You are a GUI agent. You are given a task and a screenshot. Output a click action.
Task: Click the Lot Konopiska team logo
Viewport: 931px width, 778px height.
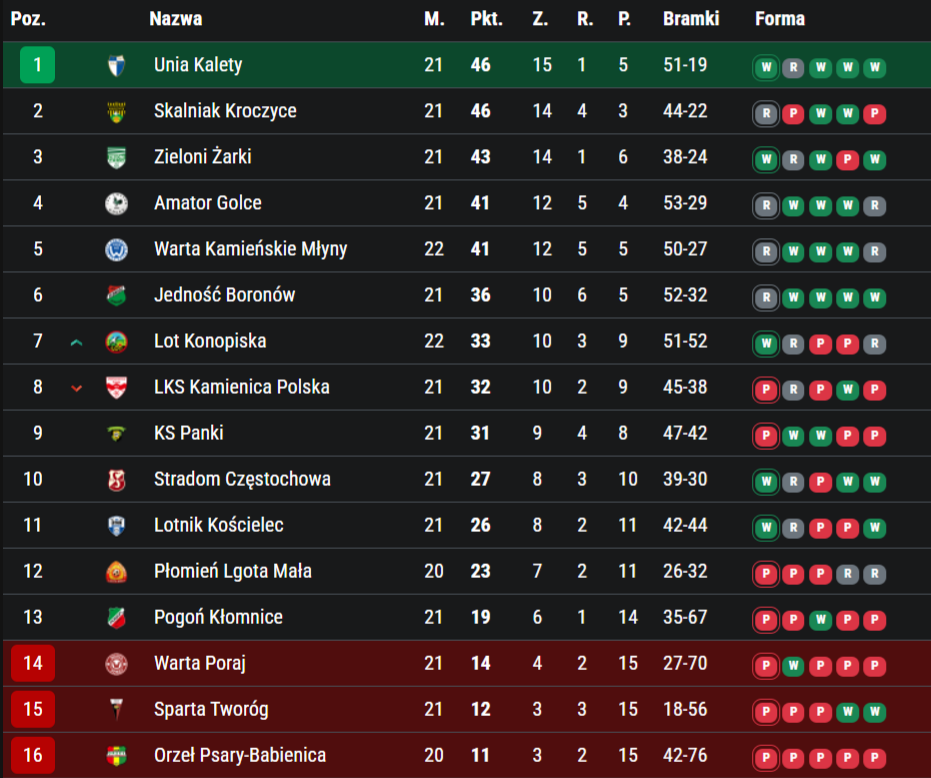coord(117,341)
